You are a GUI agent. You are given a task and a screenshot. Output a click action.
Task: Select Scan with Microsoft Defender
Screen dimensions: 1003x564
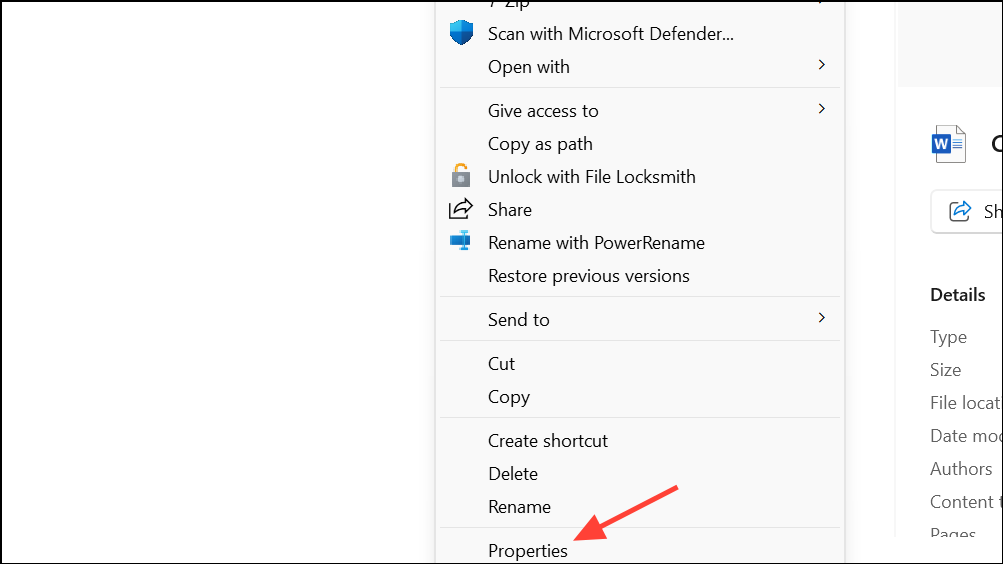pos(610,34)
